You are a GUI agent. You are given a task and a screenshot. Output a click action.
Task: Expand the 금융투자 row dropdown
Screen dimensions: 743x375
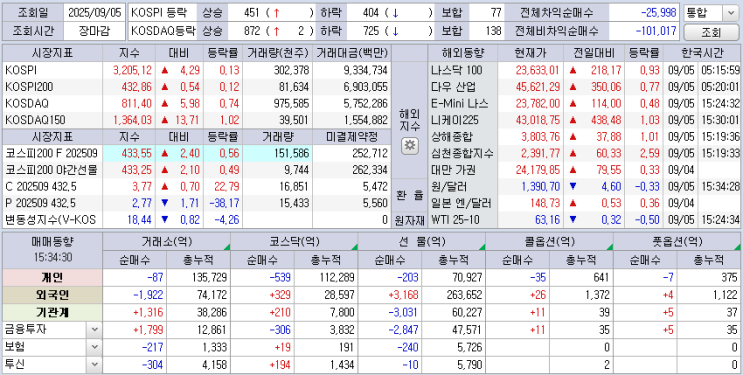point(94,329)
